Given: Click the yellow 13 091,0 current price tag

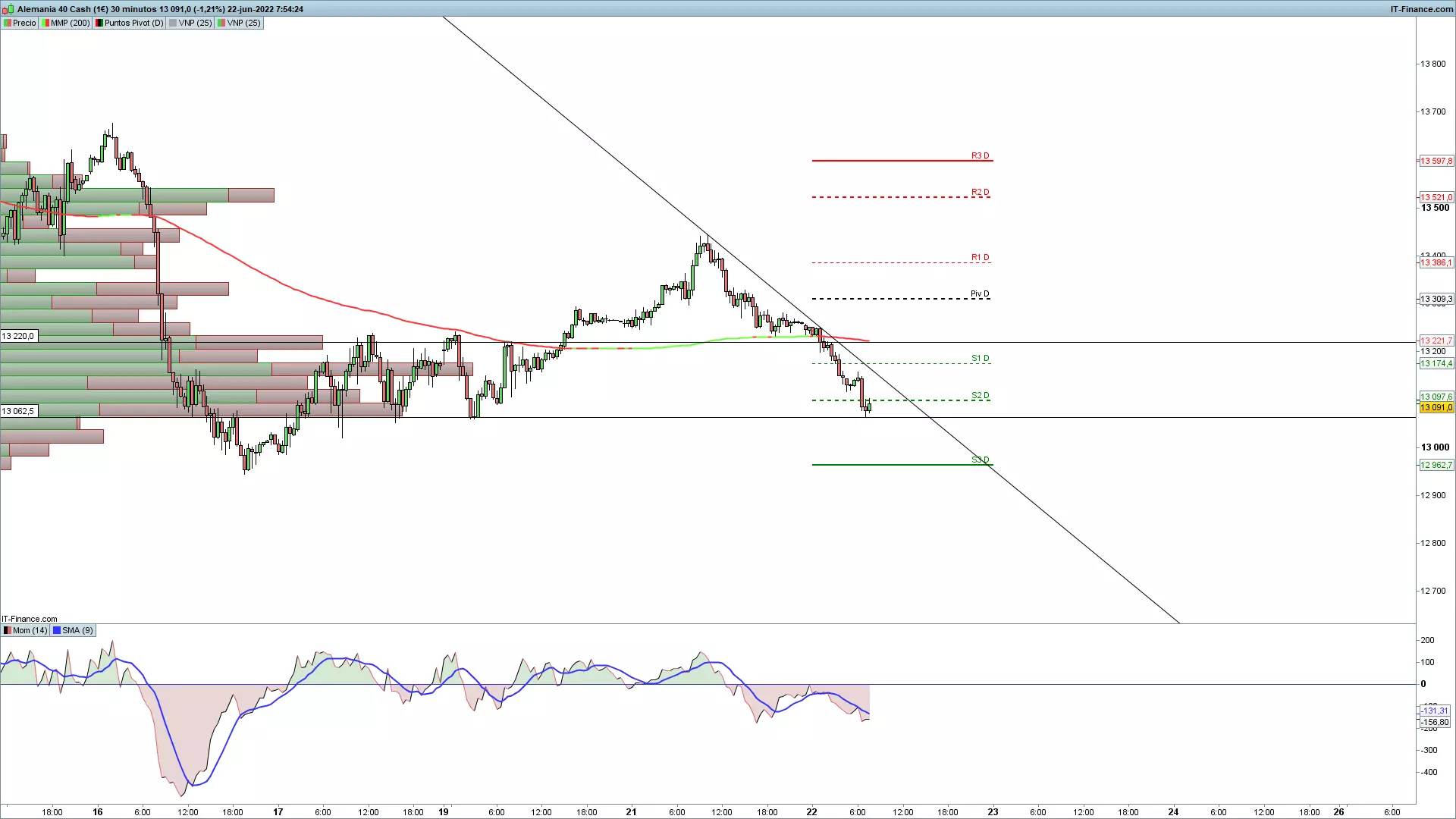Looking at the screenshot, I should [1436, 407].
